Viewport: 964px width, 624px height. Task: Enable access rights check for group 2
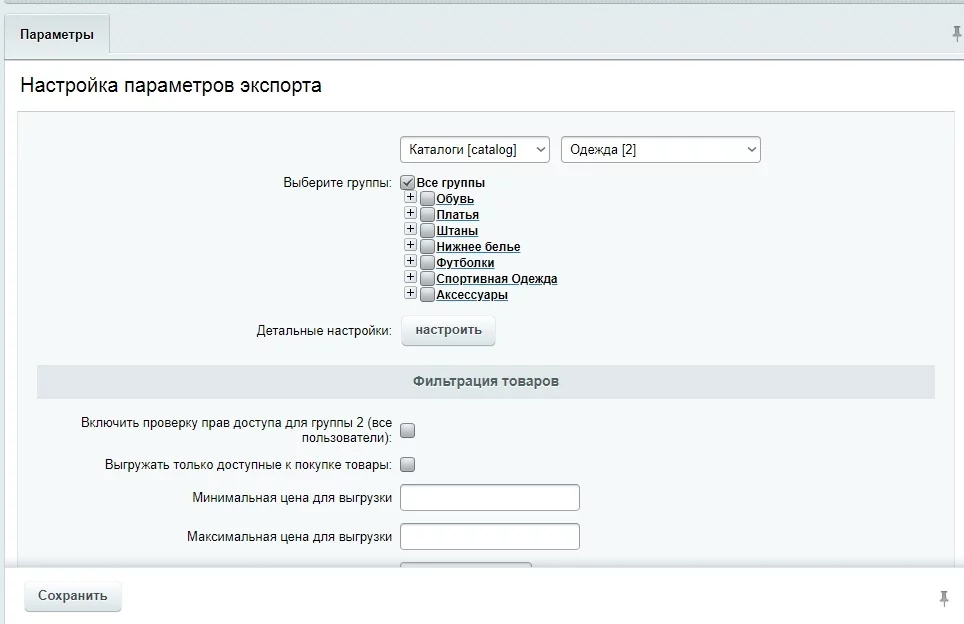pos(408,431)
